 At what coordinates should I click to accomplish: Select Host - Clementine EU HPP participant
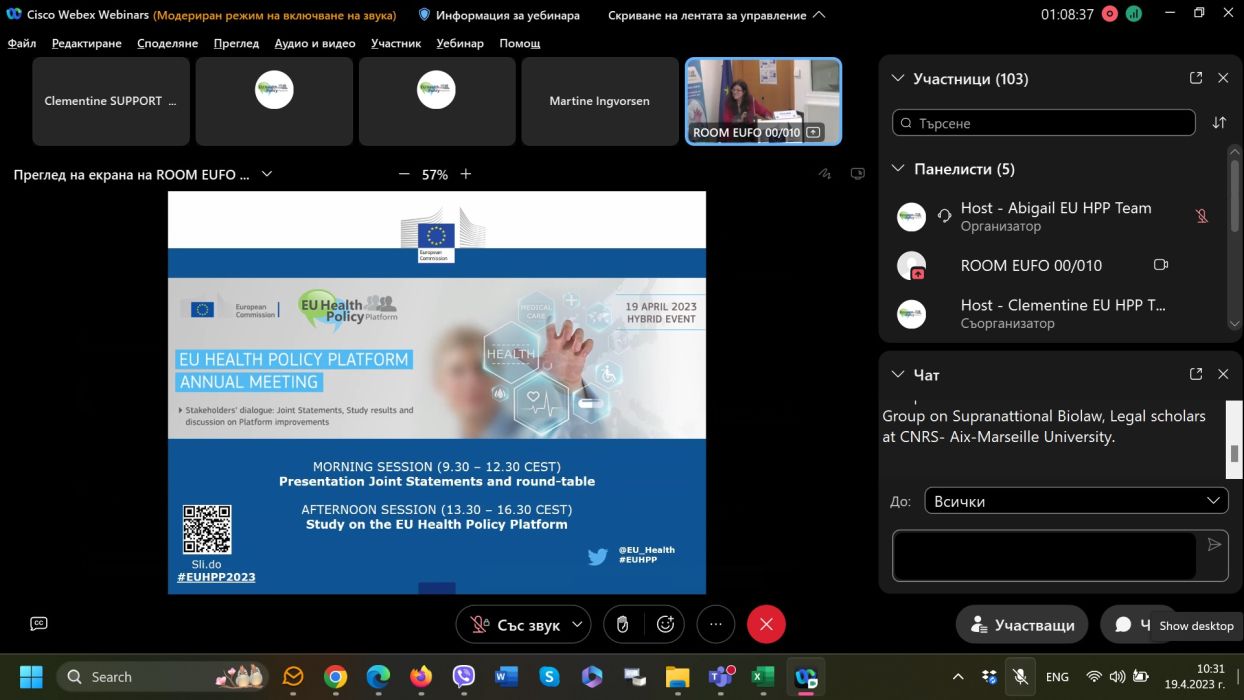tap(1053, 313)
